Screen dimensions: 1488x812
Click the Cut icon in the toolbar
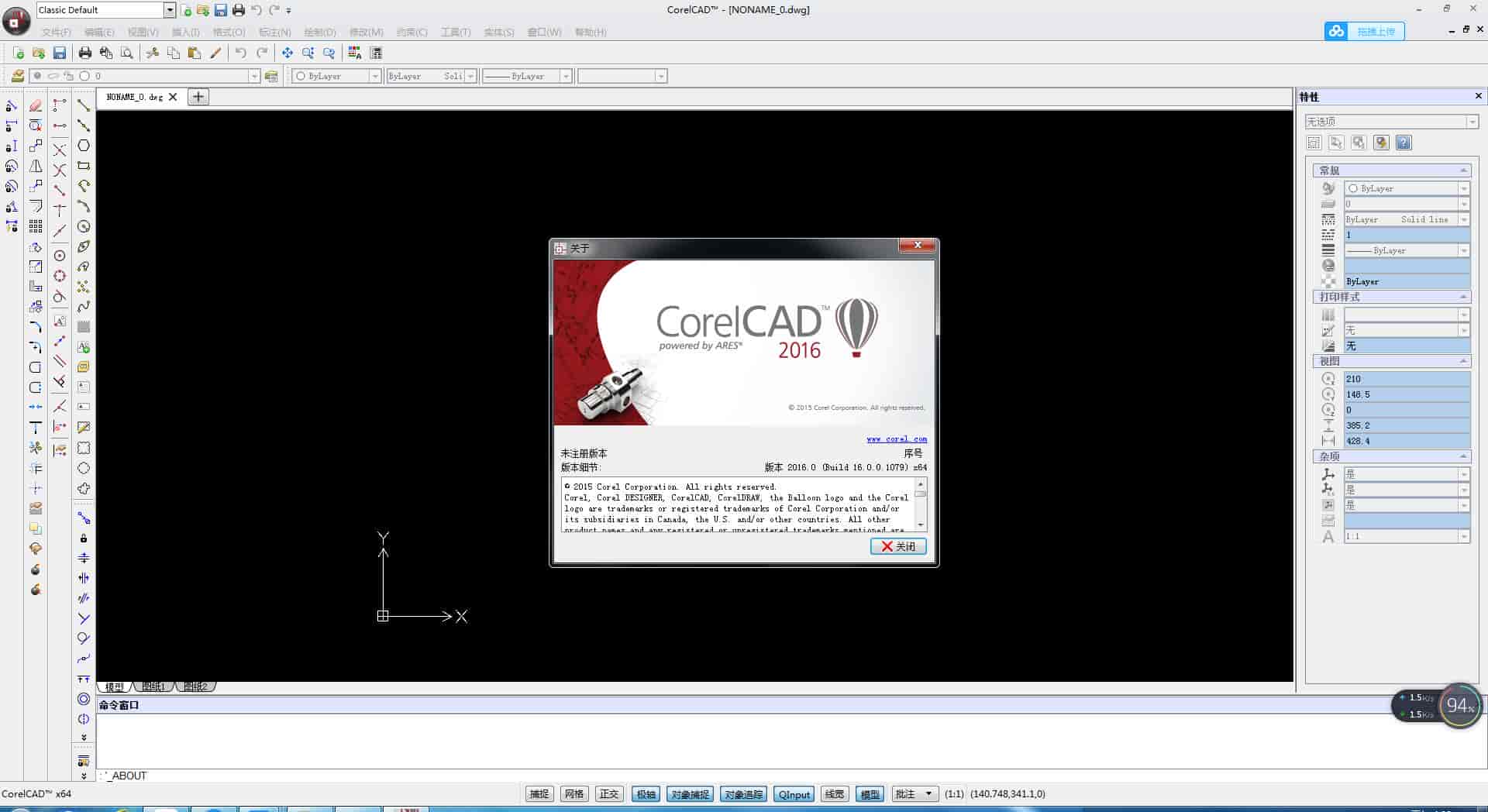click(x=153, y=53)
